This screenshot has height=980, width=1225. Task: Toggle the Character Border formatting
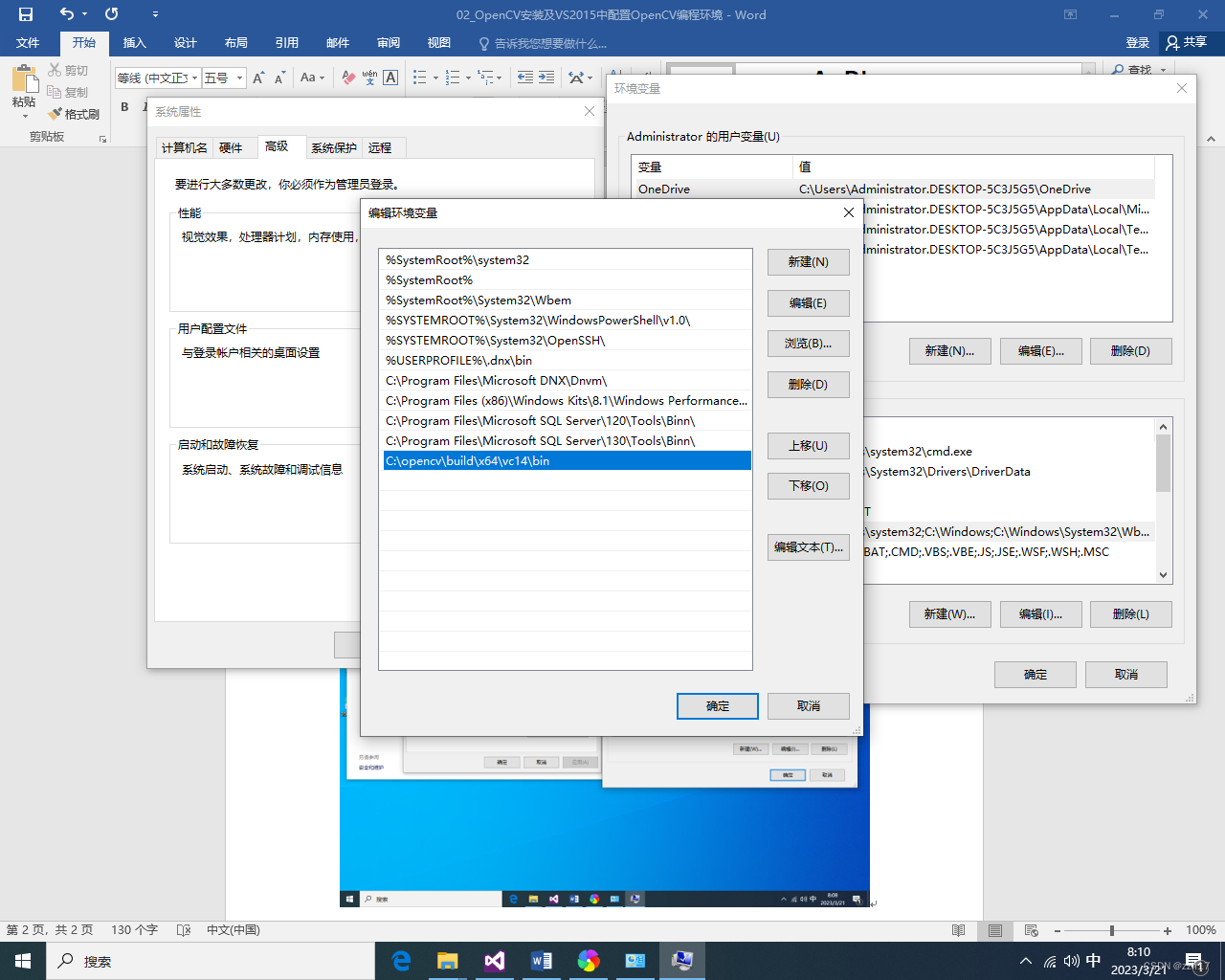(x=390, y=78)
